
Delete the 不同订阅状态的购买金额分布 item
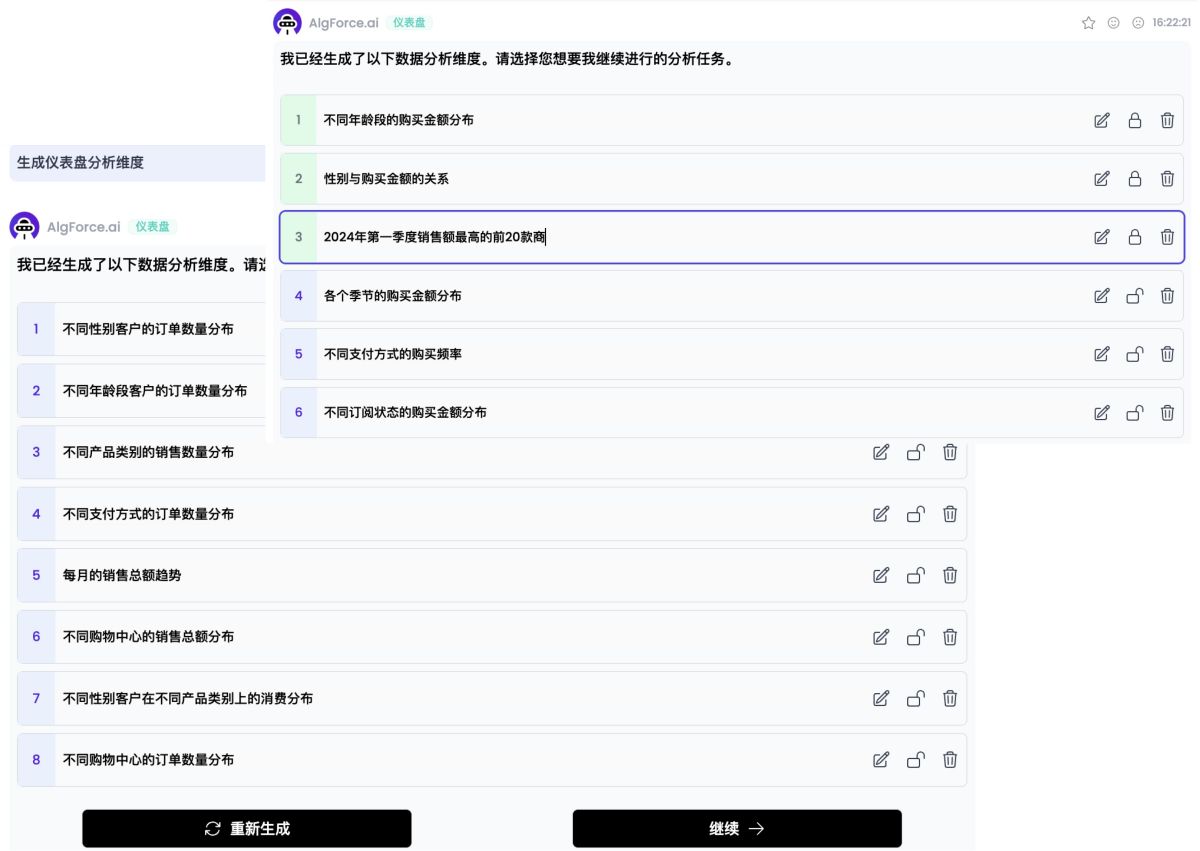coord(1167,413)
